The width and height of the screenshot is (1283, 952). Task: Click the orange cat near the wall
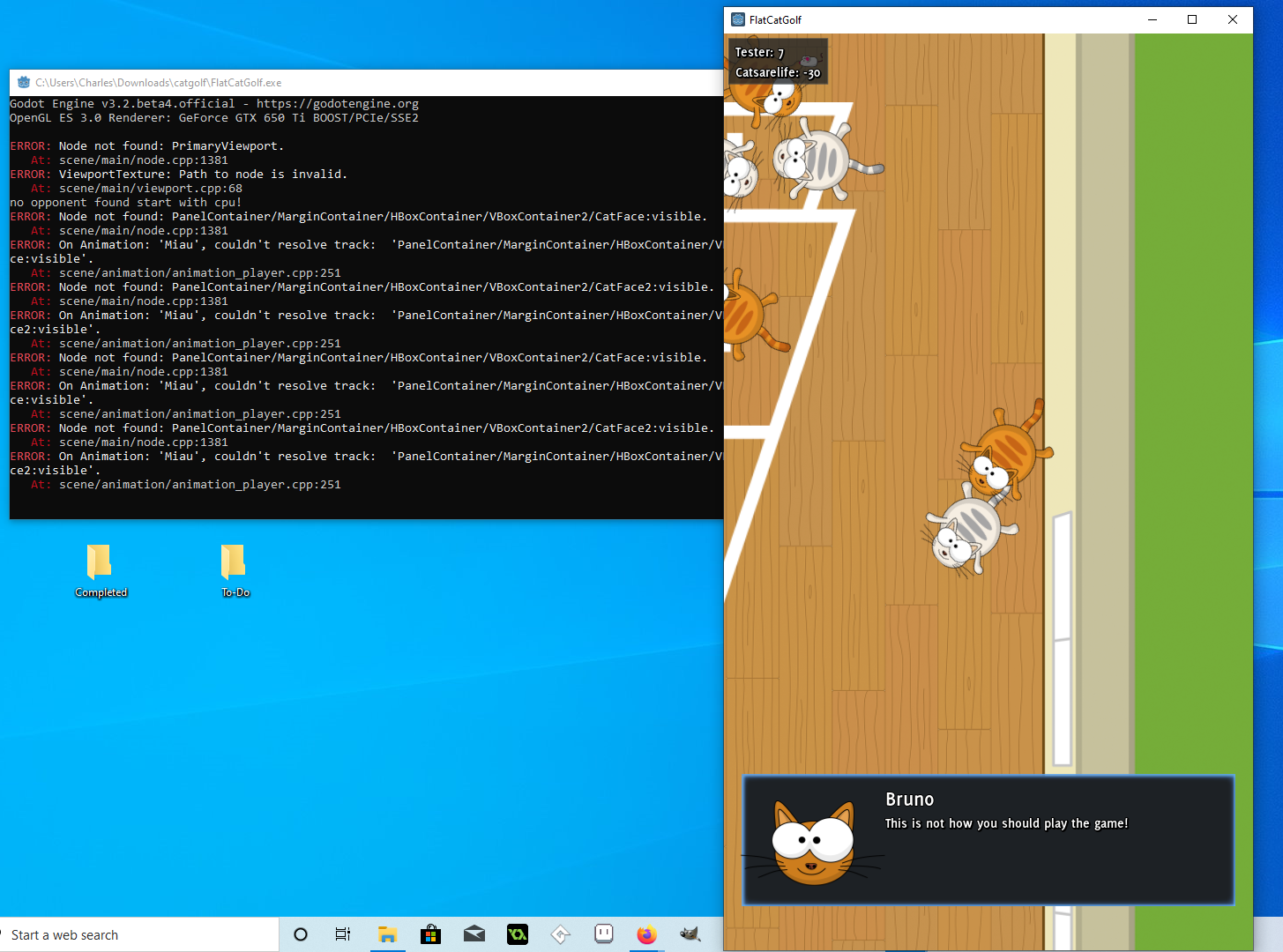1005,453
